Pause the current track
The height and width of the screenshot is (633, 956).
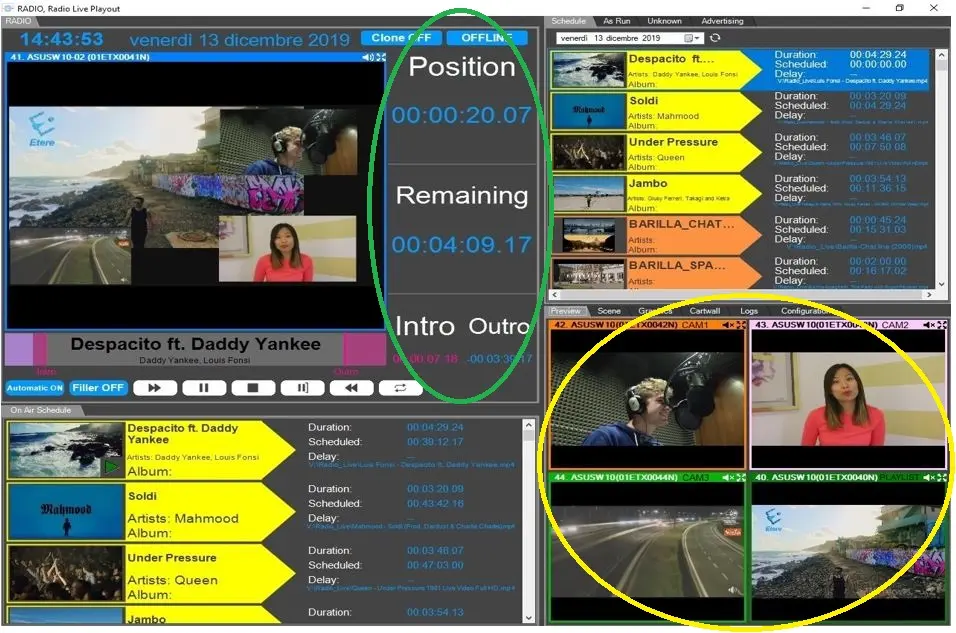204,388
